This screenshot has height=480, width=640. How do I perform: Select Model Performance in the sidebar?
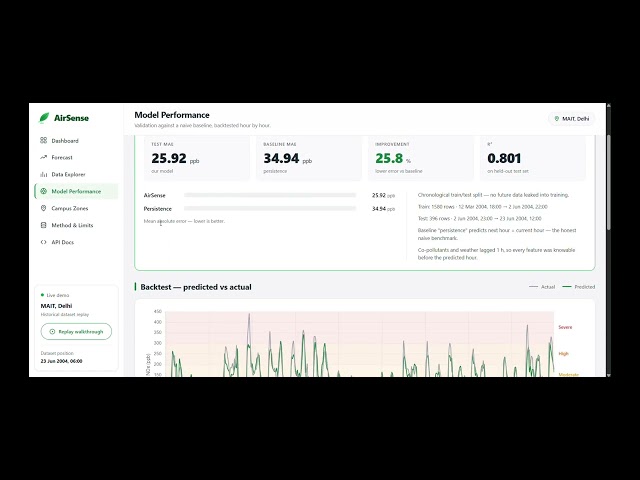tap(76, 191)
